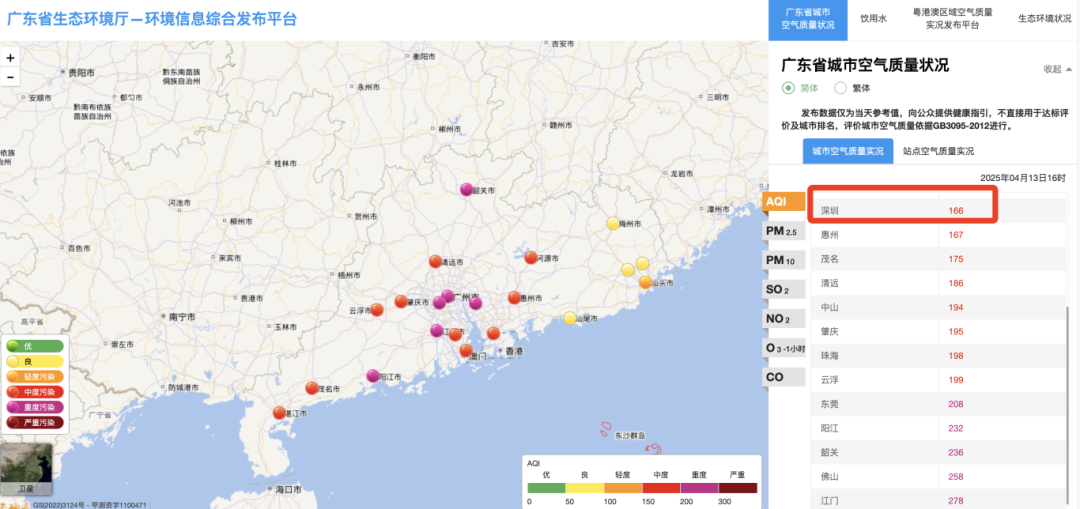
Task: Click the yellow Shanwei (汕尾市) marker
Action: 570,318
